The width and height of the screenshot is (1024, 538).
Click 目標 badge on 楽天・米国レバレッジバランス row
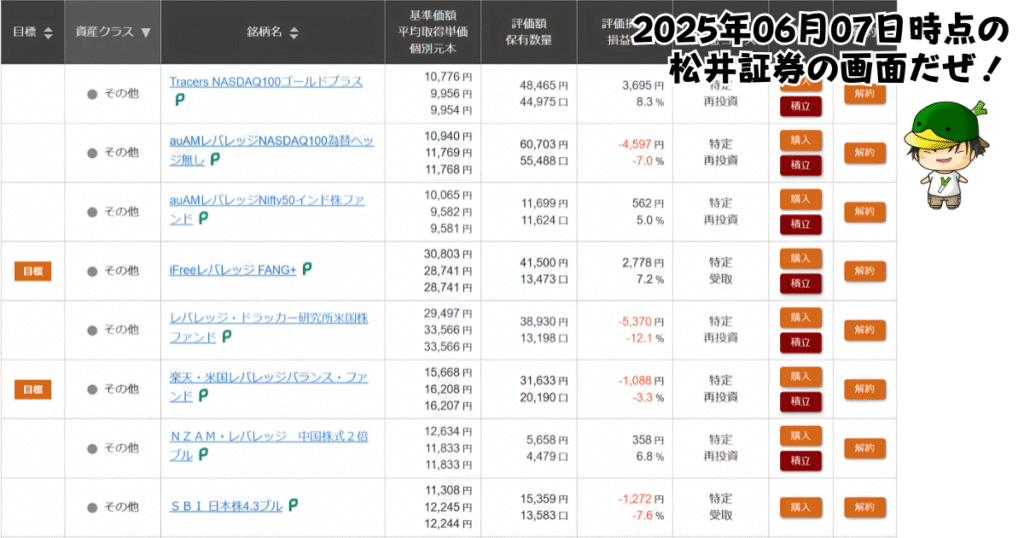(x=33, y=390)
